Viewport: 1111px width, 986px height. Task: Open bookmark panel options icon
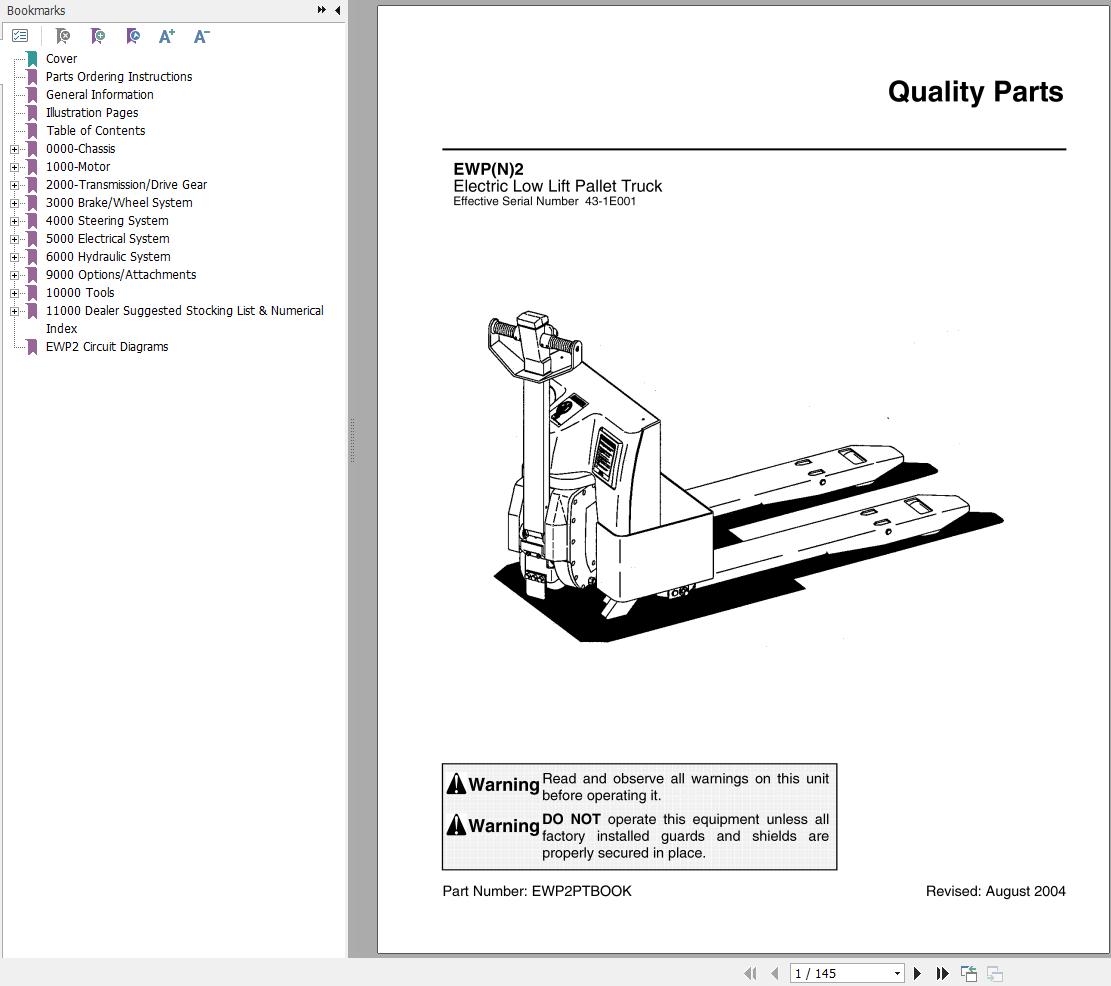20,35
